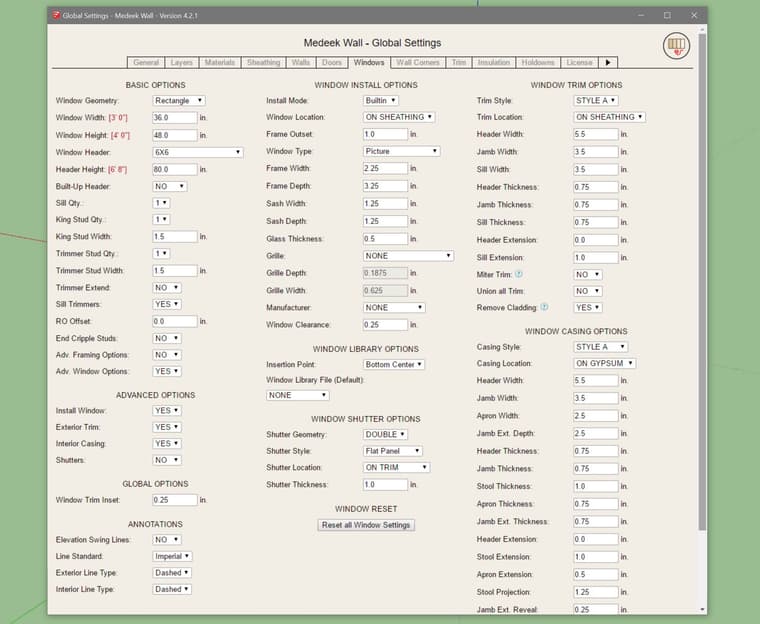Toggle Elevation Swing Lines setting
Screen dimensions: 760x624
tap(166, 539)
